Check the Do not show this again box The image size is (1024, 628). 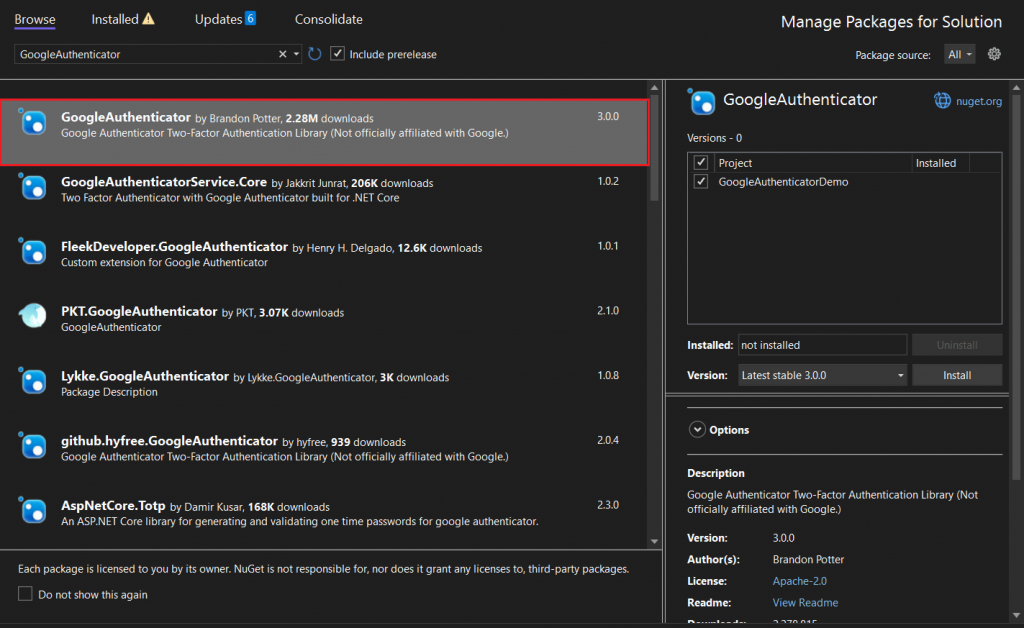25,594
